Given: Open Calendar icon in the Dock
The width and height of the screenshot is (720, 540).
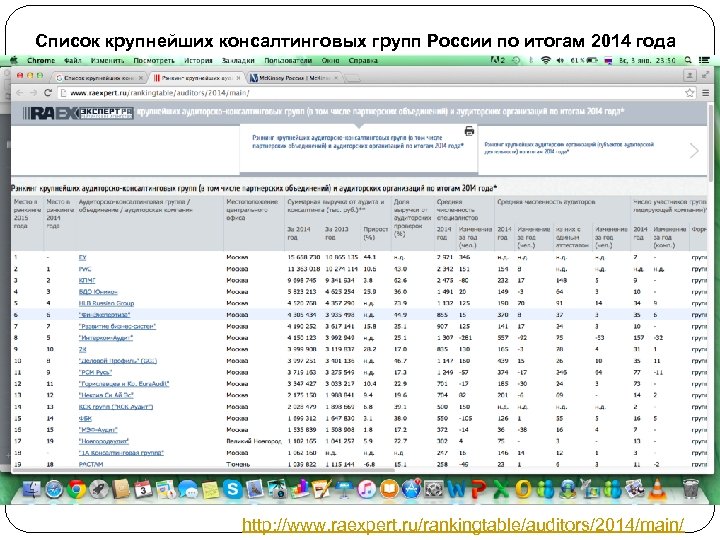Looking at the screenshot, I should pyautogui.click(x=143, y=489).
